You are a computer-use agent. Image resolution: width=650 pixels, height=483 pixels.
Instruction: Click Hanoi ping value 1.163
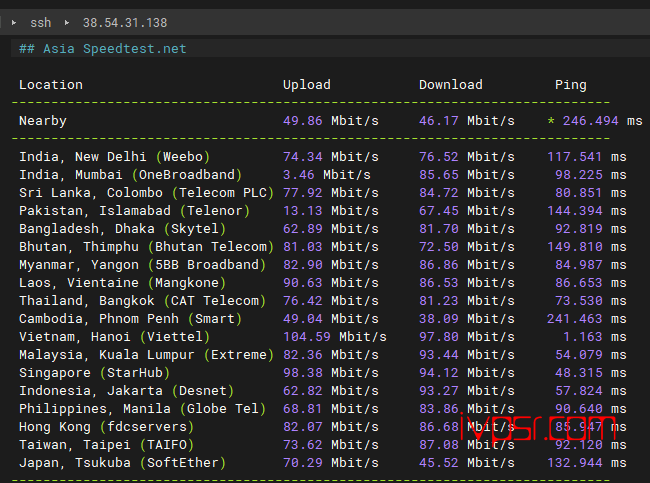[x=582, y=337]
